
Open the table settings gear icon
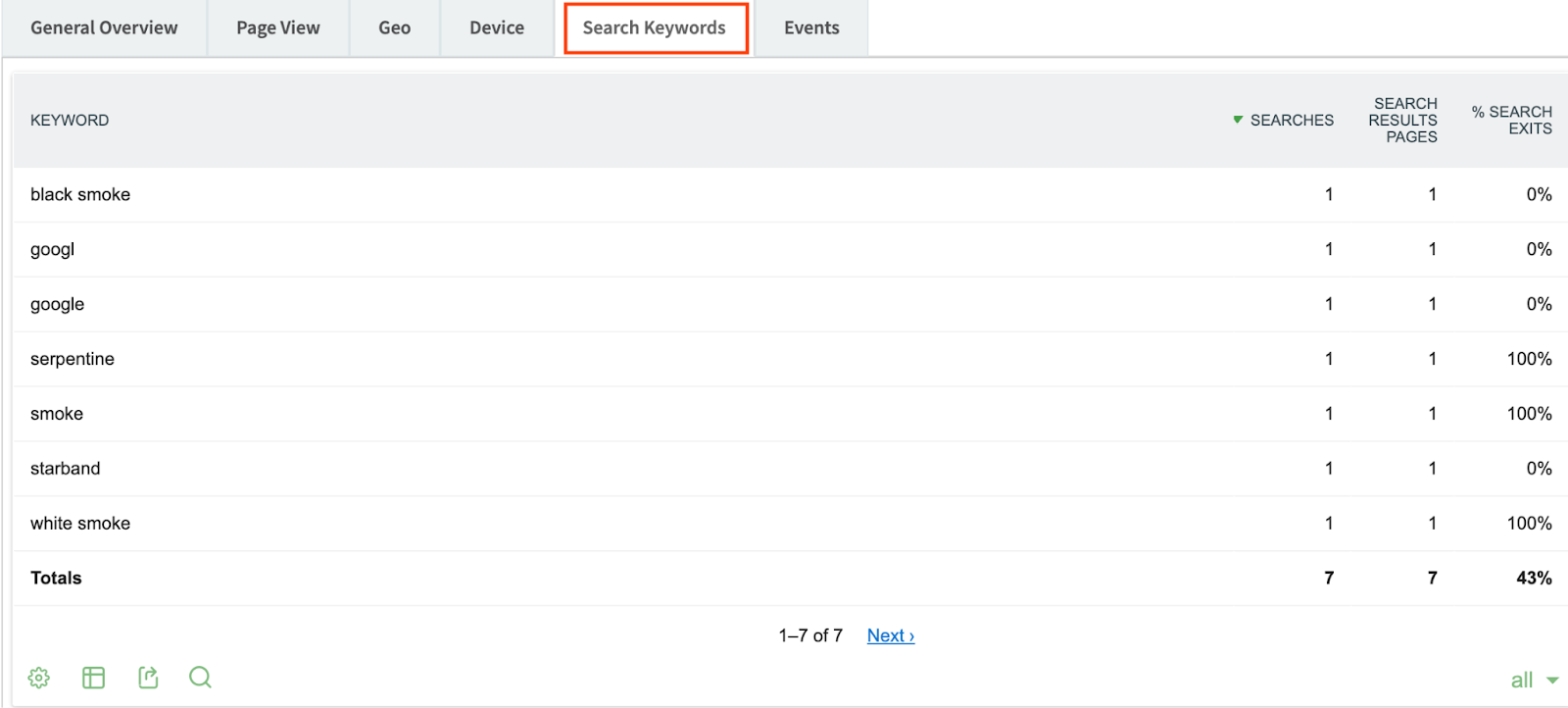(39, 678)
